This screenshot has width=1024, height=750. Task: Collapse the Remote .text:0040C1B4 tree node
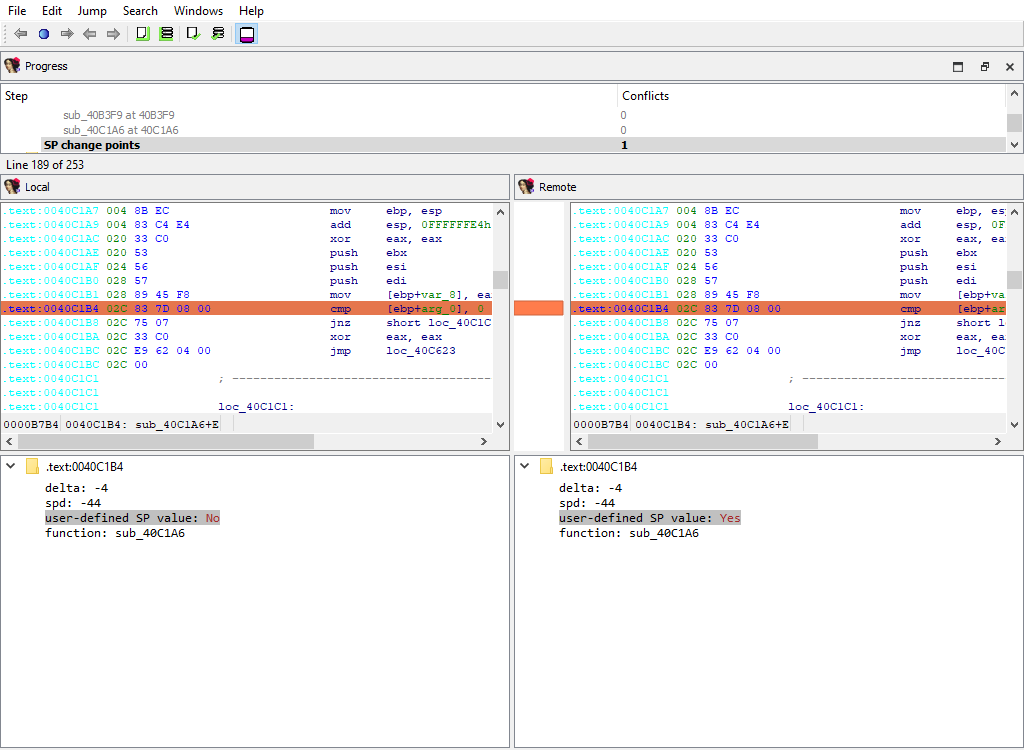(x=524, y=467)
